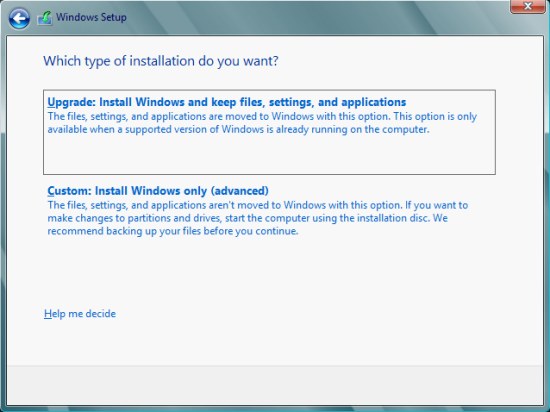550x412 pixels.
Task: Click the word 'Upgrade:' in first option
Action: (x=72, y=102)
